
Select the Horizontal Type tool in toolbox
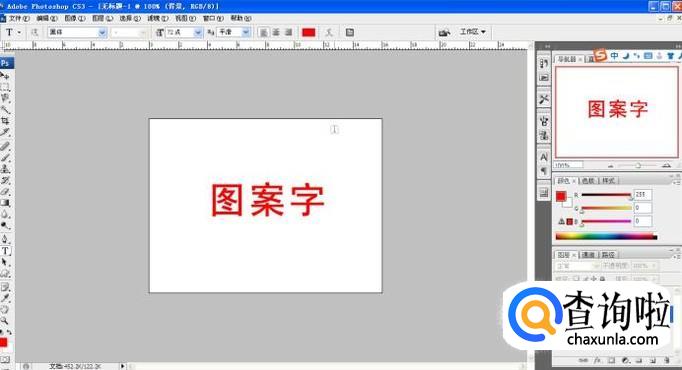(x=5, y=250)
